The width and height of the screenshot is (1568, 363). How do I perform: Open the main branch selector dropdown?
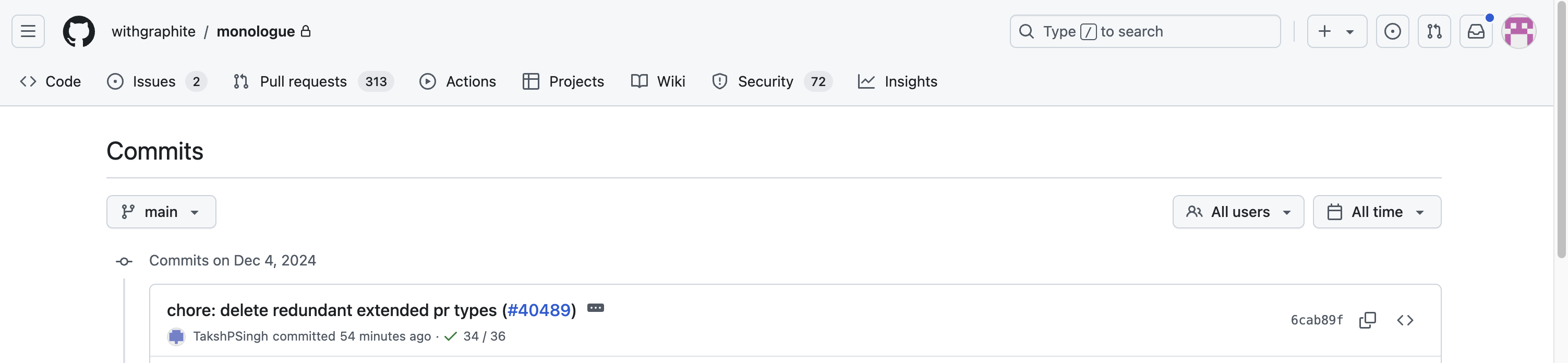click(161, 211)
